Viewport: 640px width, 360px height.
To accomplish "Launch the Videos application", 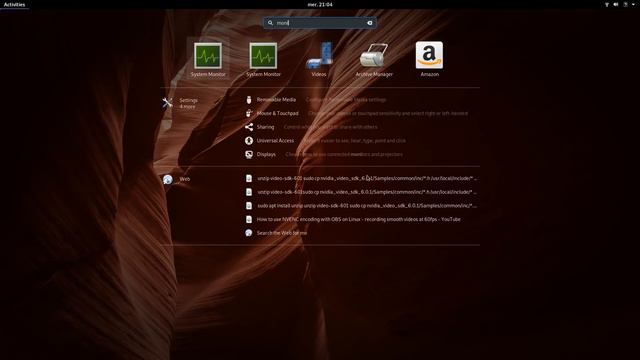I will [x=319, y=58].
